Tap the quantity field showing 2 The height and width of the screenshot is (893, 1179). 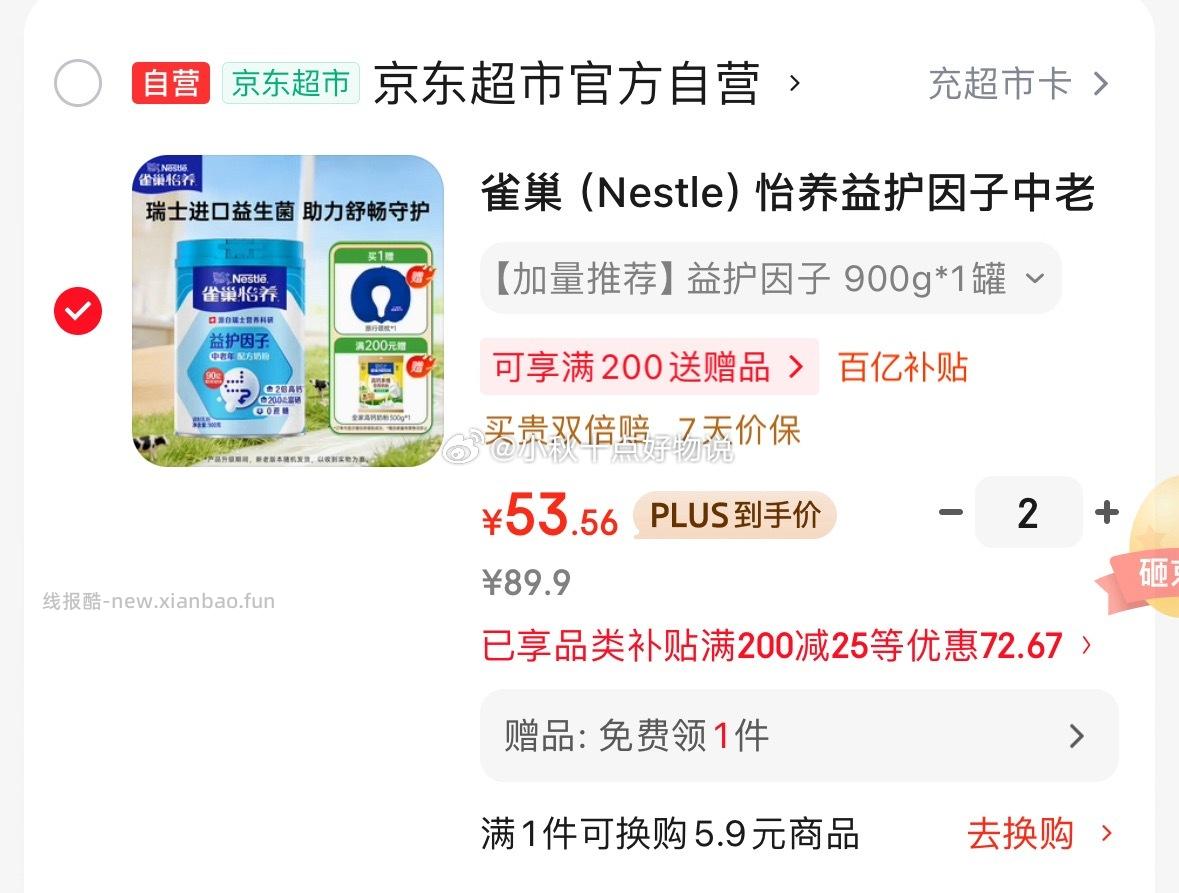pyautogui.click(x=1028, y=513)
